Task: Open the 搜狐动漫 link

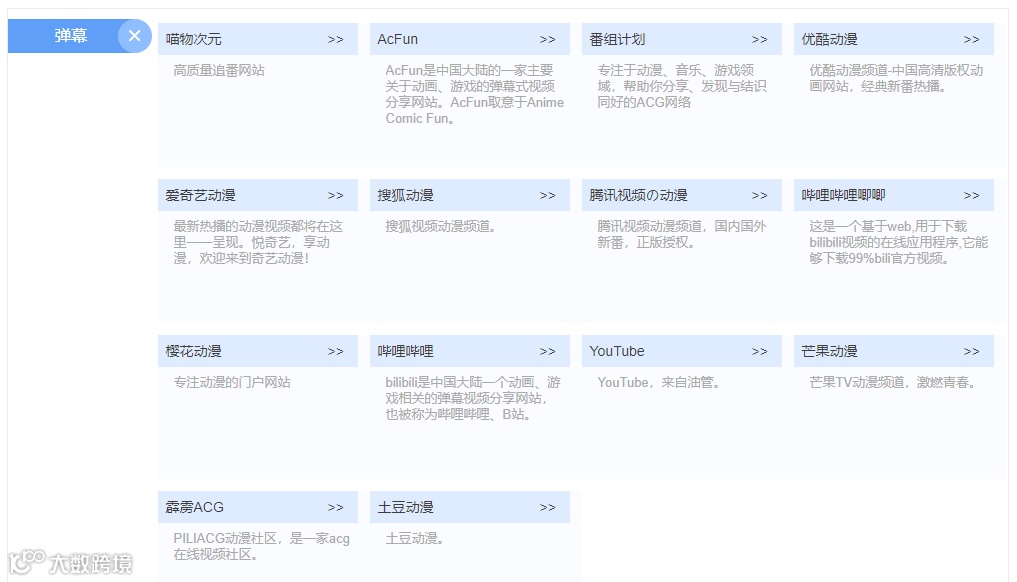Action: (x=405, y=195)
